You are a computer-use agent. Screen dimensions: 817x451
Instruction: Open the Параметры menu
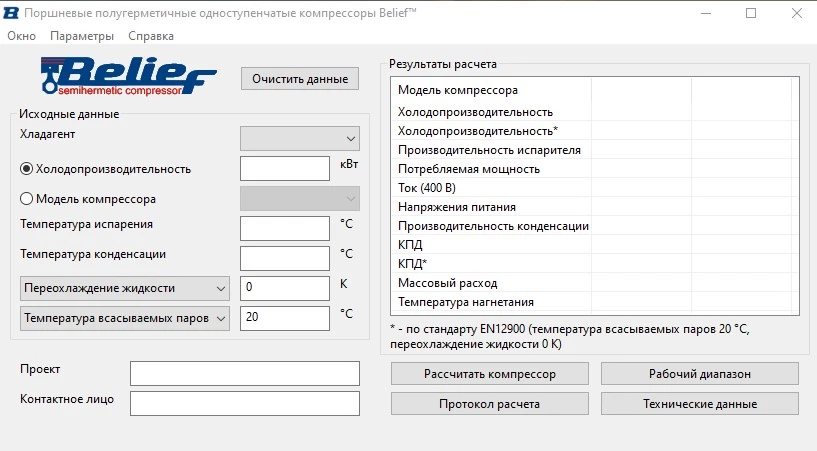[x=82, y=36]
